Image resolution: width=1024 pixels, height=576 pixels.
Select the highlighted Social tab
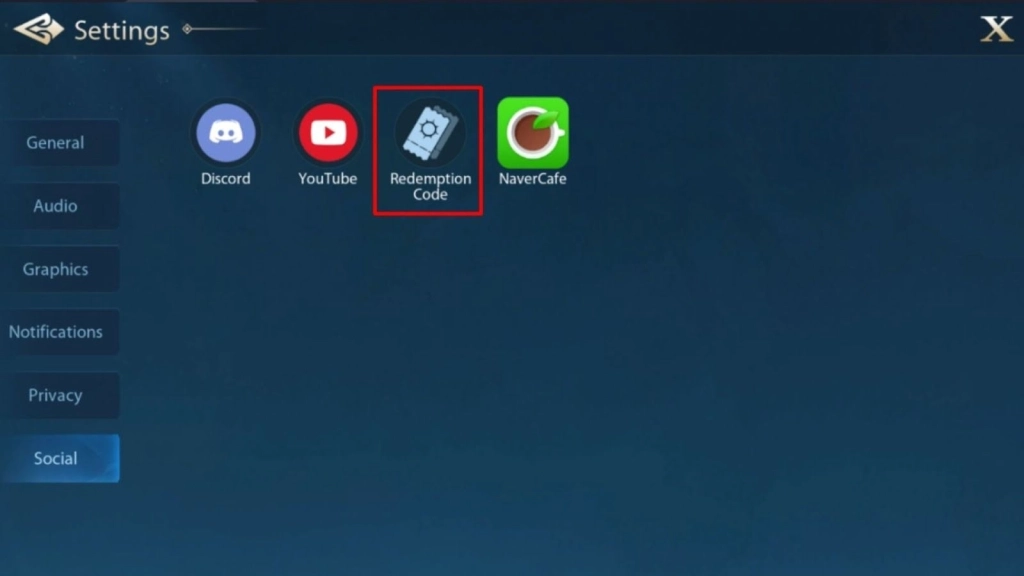pos(56,458)
